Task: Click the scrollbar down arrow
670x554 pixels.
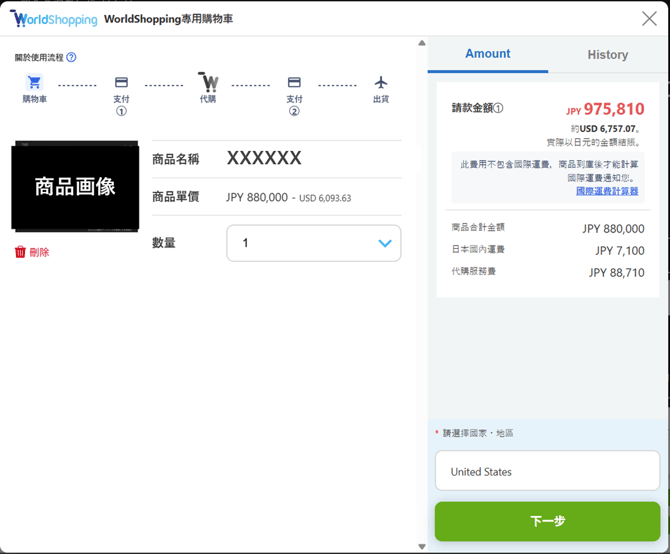Action: point(422,547)
